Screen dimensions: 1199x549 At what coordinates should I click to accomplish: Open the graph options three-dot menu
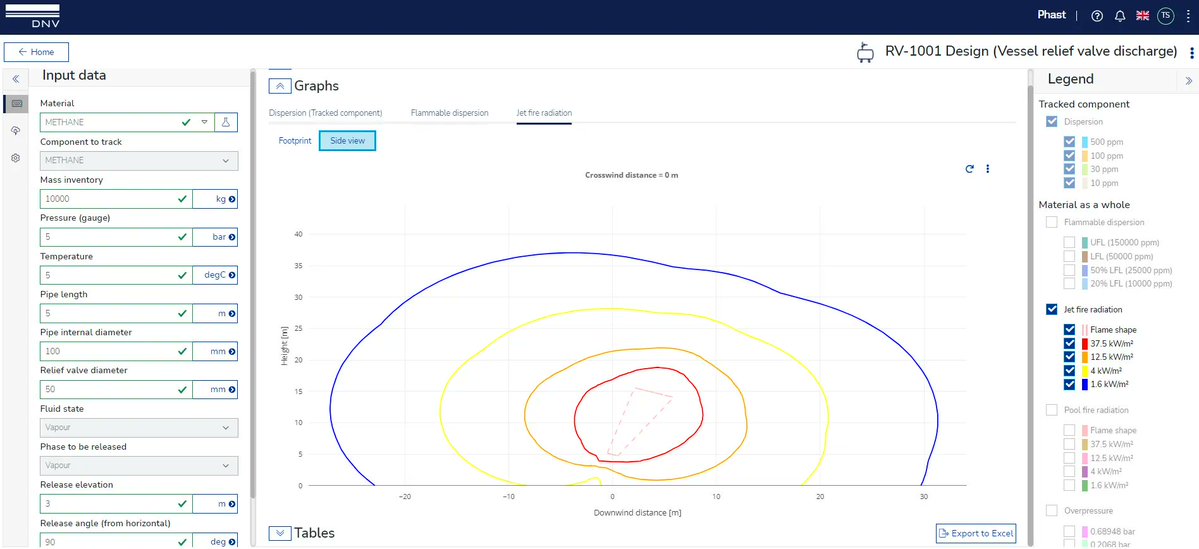[988, 169]
